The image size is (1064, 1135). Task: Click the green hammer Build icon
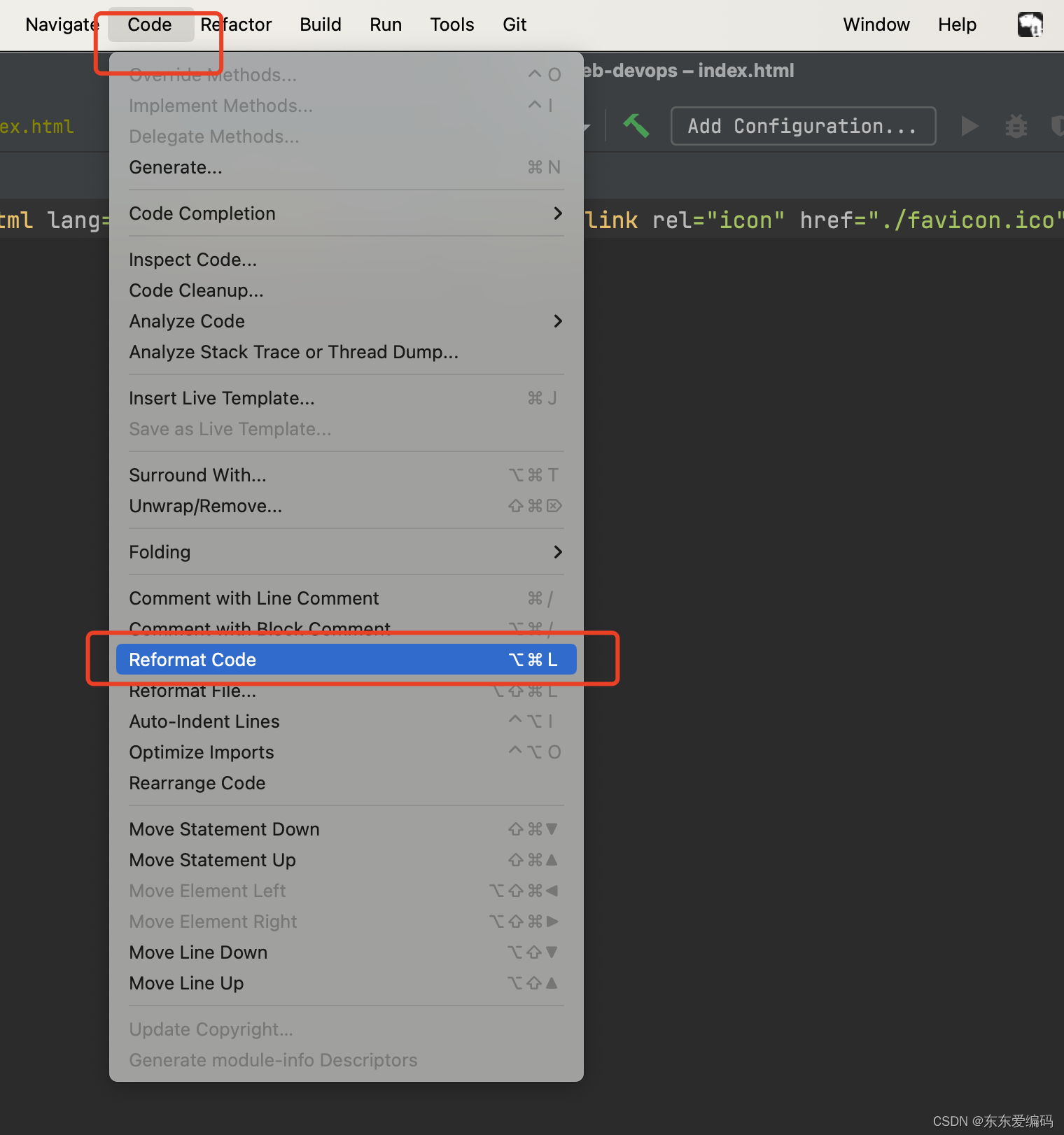pos(636,126)
